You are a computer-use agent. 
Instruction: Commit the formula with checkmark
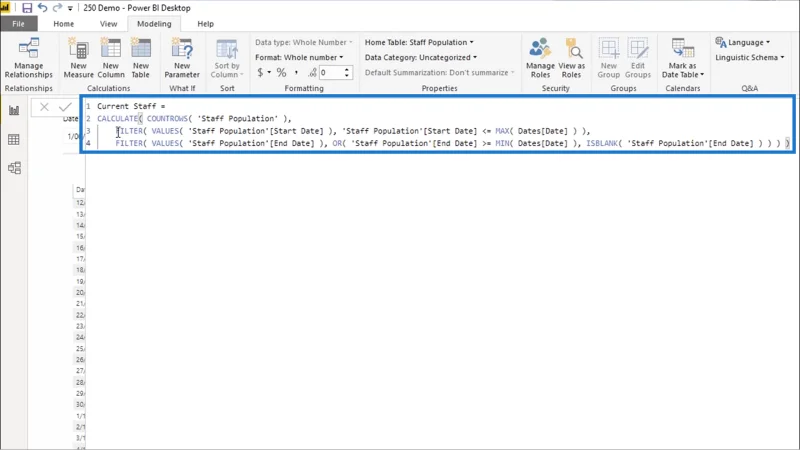coord(65,107)
